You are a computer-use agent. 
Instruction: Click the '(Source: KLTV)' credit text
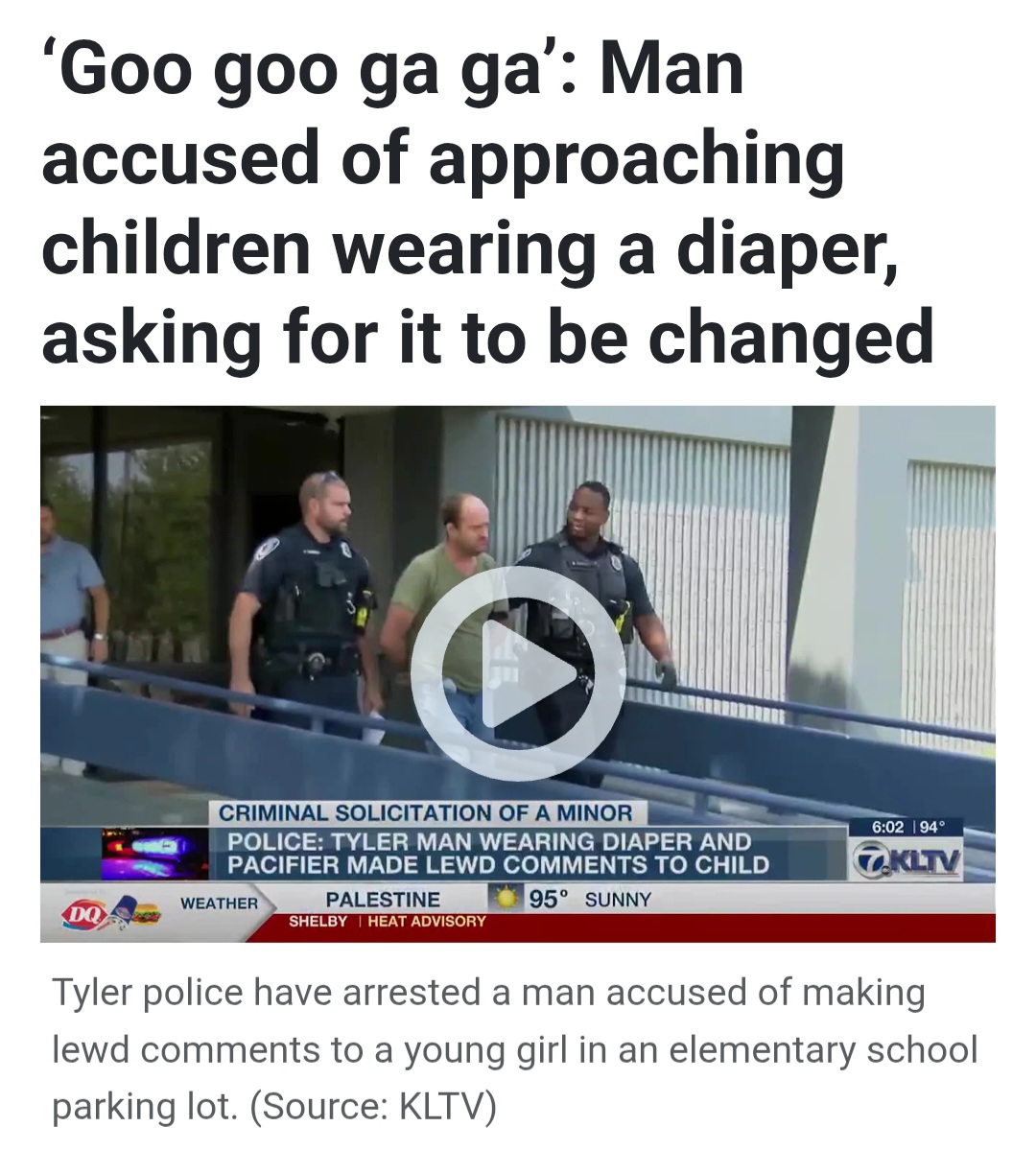(373, 1106)
